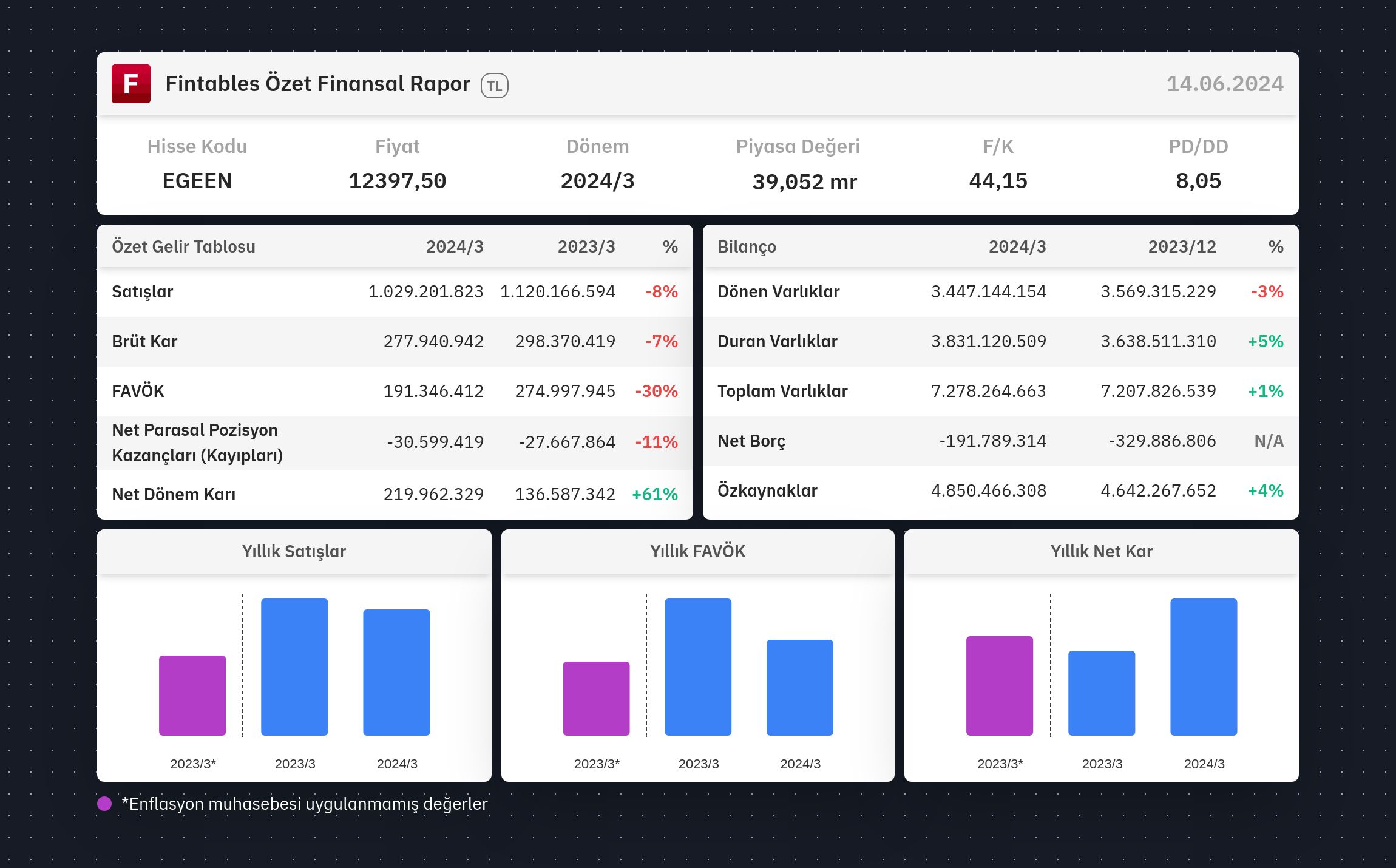
Task: Click the Satışlar 2023/3 value 1.120.166.594
Action: coord(558,292)
